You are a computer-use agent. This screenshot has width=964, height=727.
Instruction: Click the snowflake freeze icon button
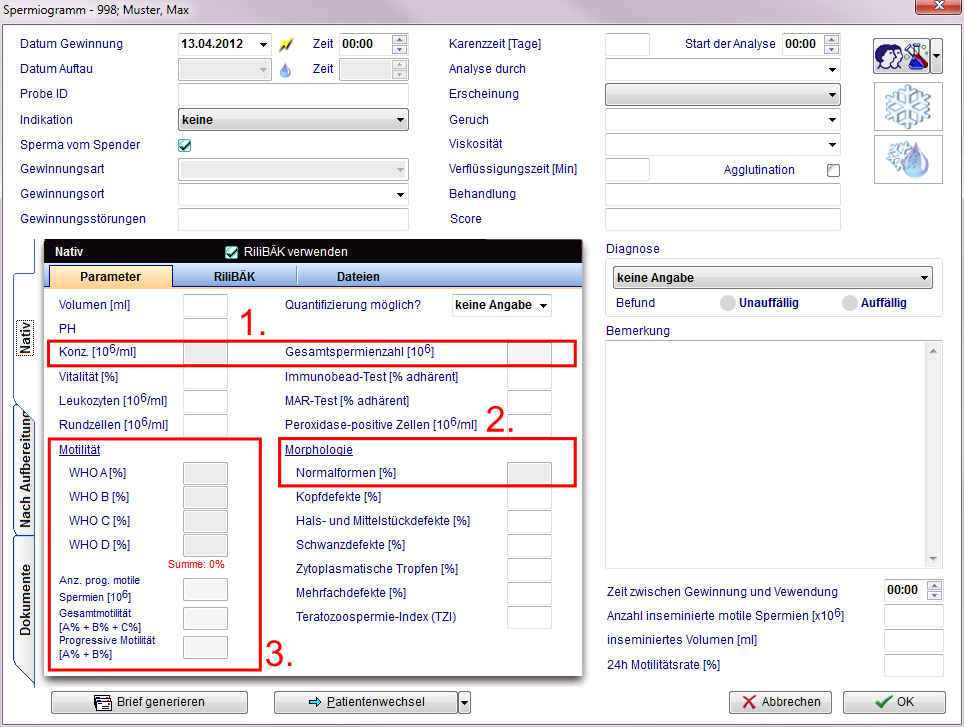pyautogui.click(x=908, y=106)
